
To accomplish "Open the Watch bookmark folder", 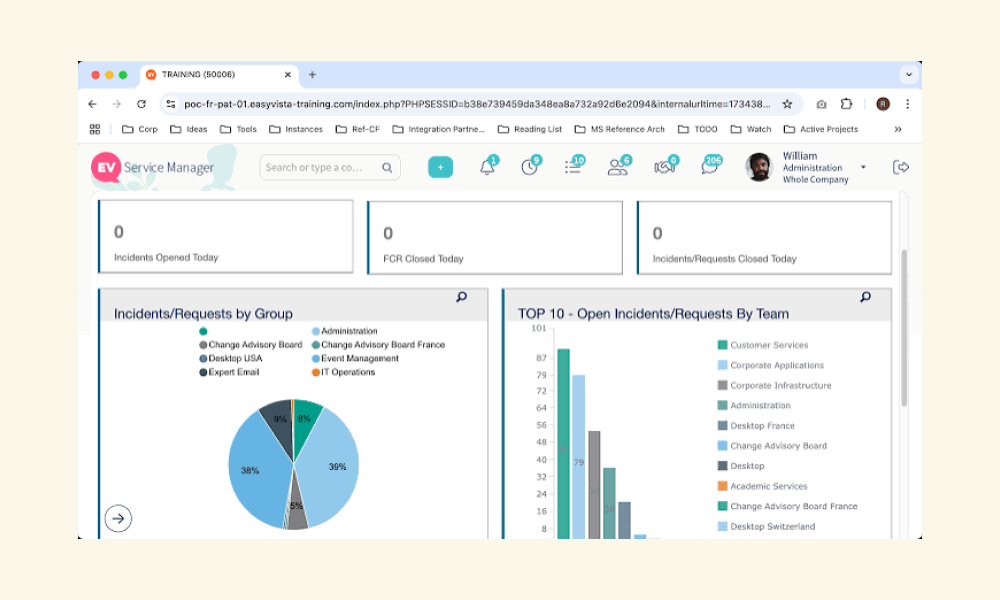I will coord(751,129).
